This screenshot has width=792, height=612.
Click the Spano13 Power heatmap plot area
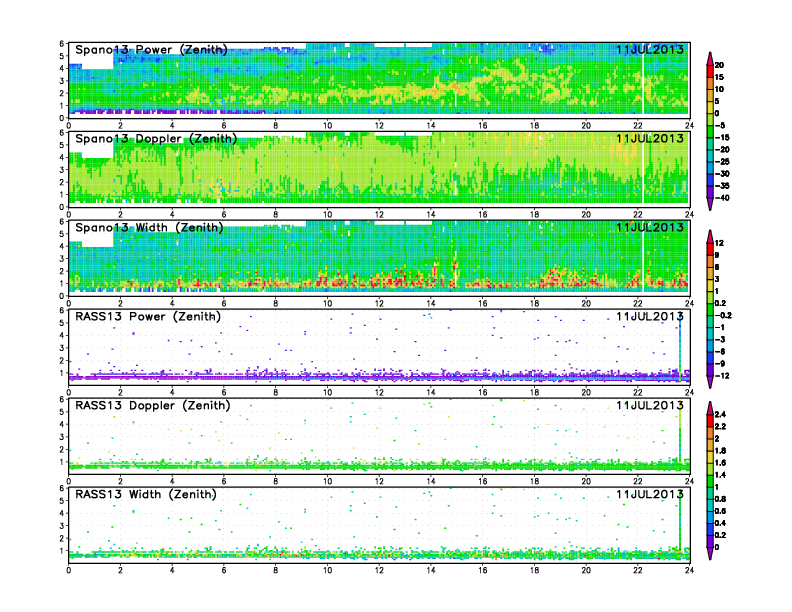[379, 80]
